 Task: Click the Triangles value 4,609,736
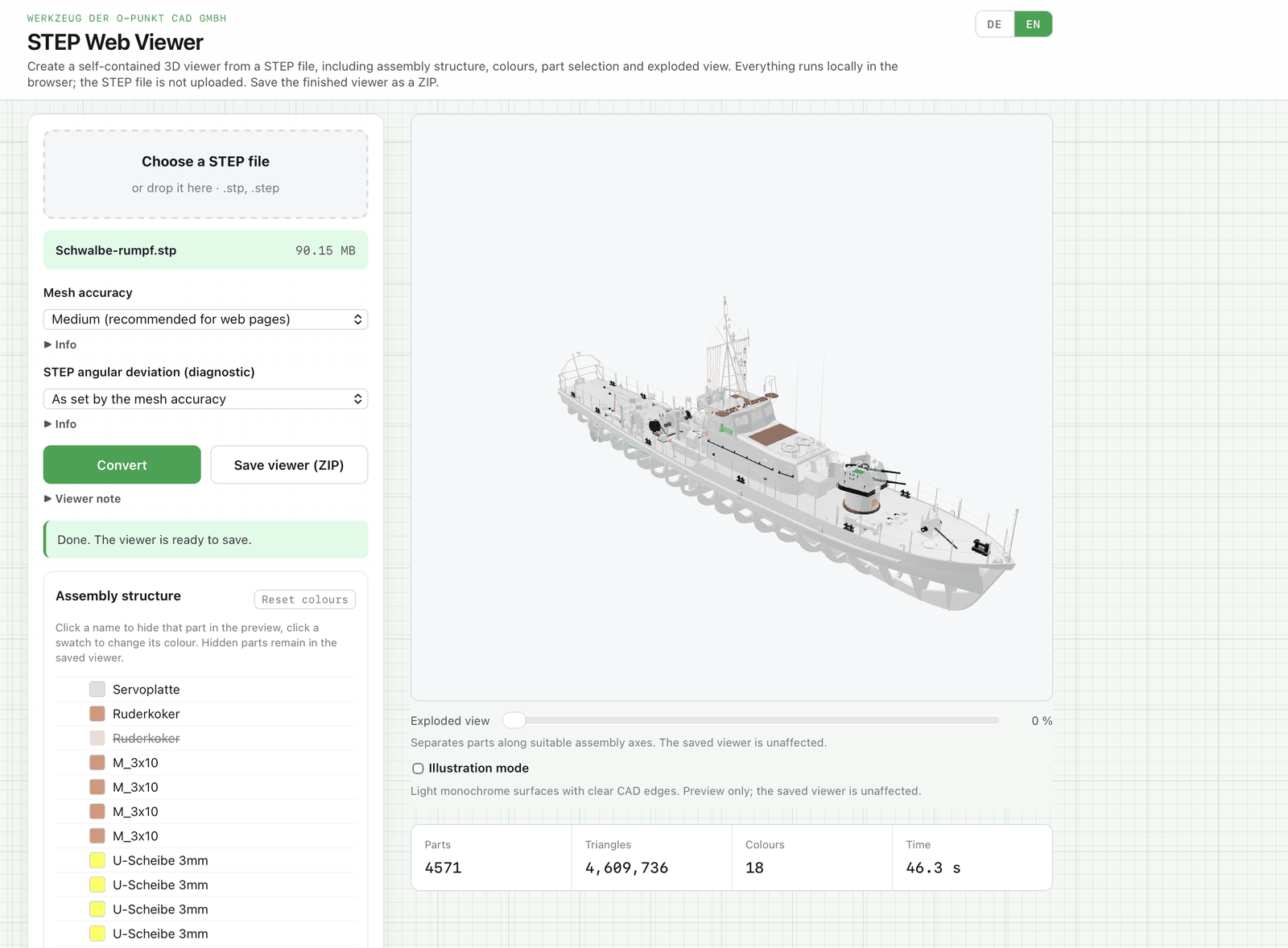[626, 868]
